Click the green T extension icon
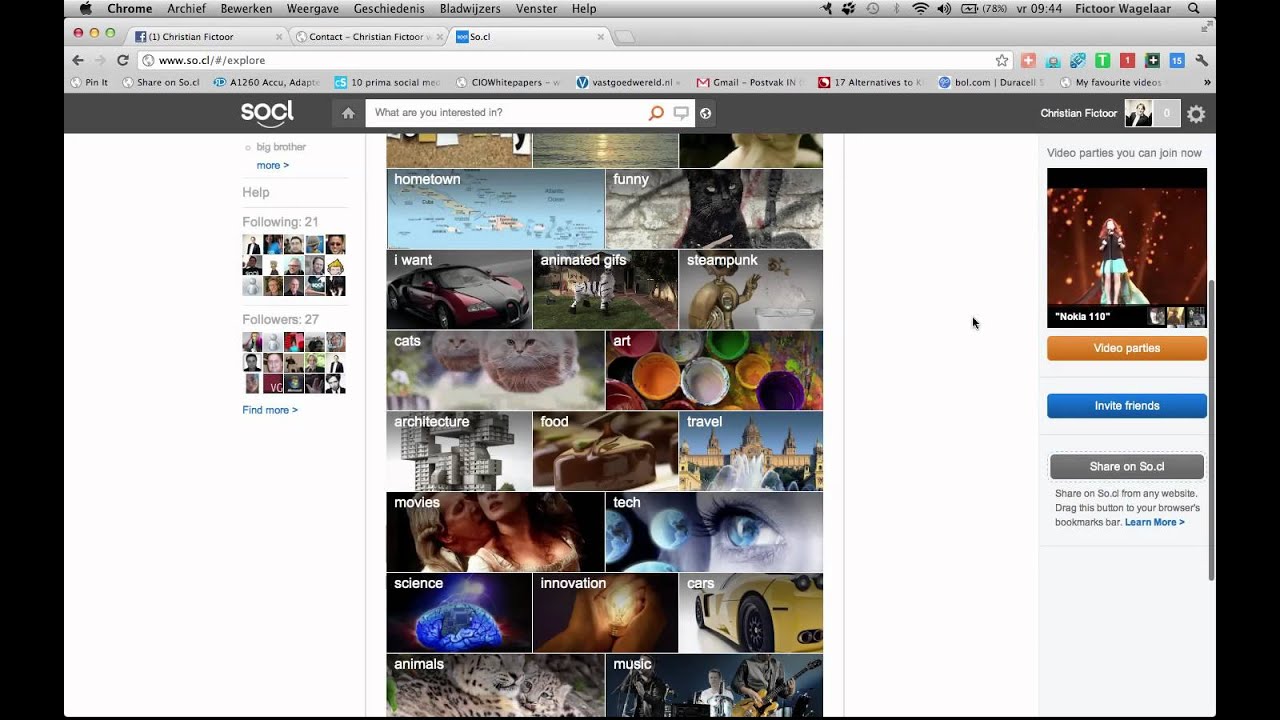1280x720 pixels. click(1102, 60)
